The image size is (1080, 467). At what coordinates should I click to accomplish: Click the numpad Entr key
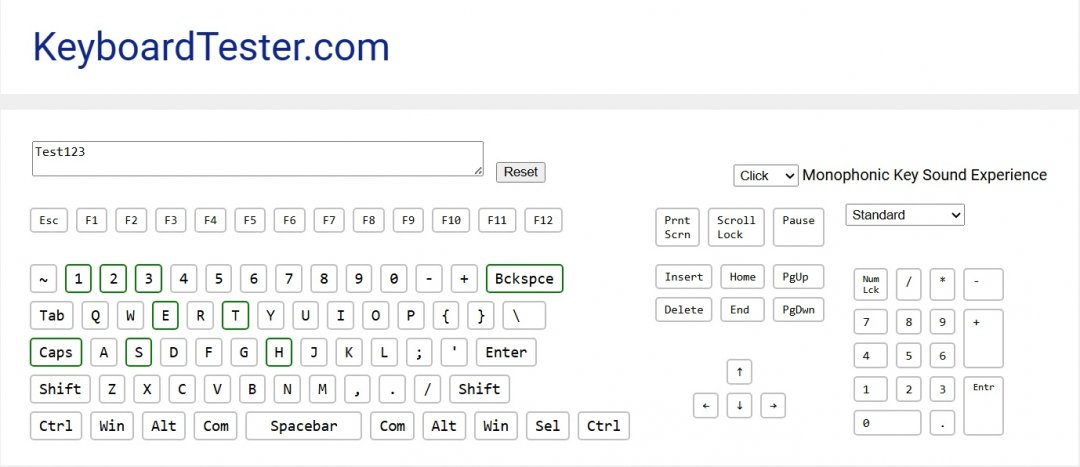click(x=982, y=405)
